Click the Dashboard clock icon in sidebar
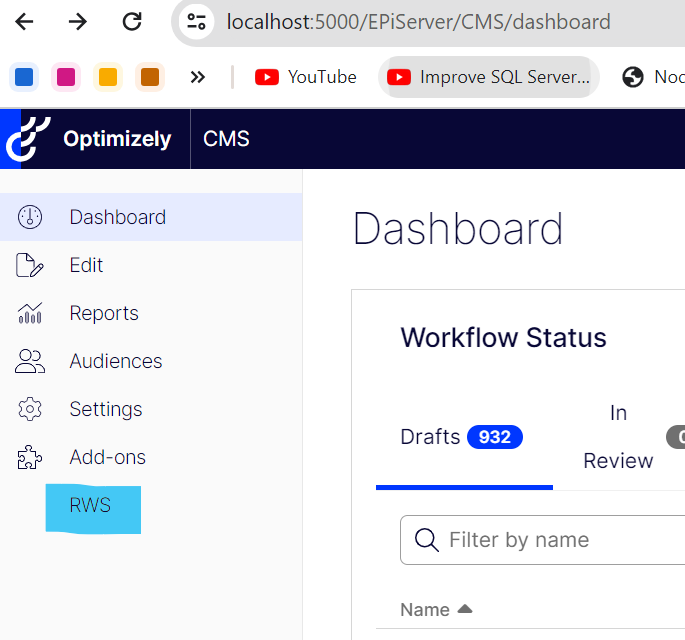The width and height of the screenshot is (685, 640). point(30,217)
